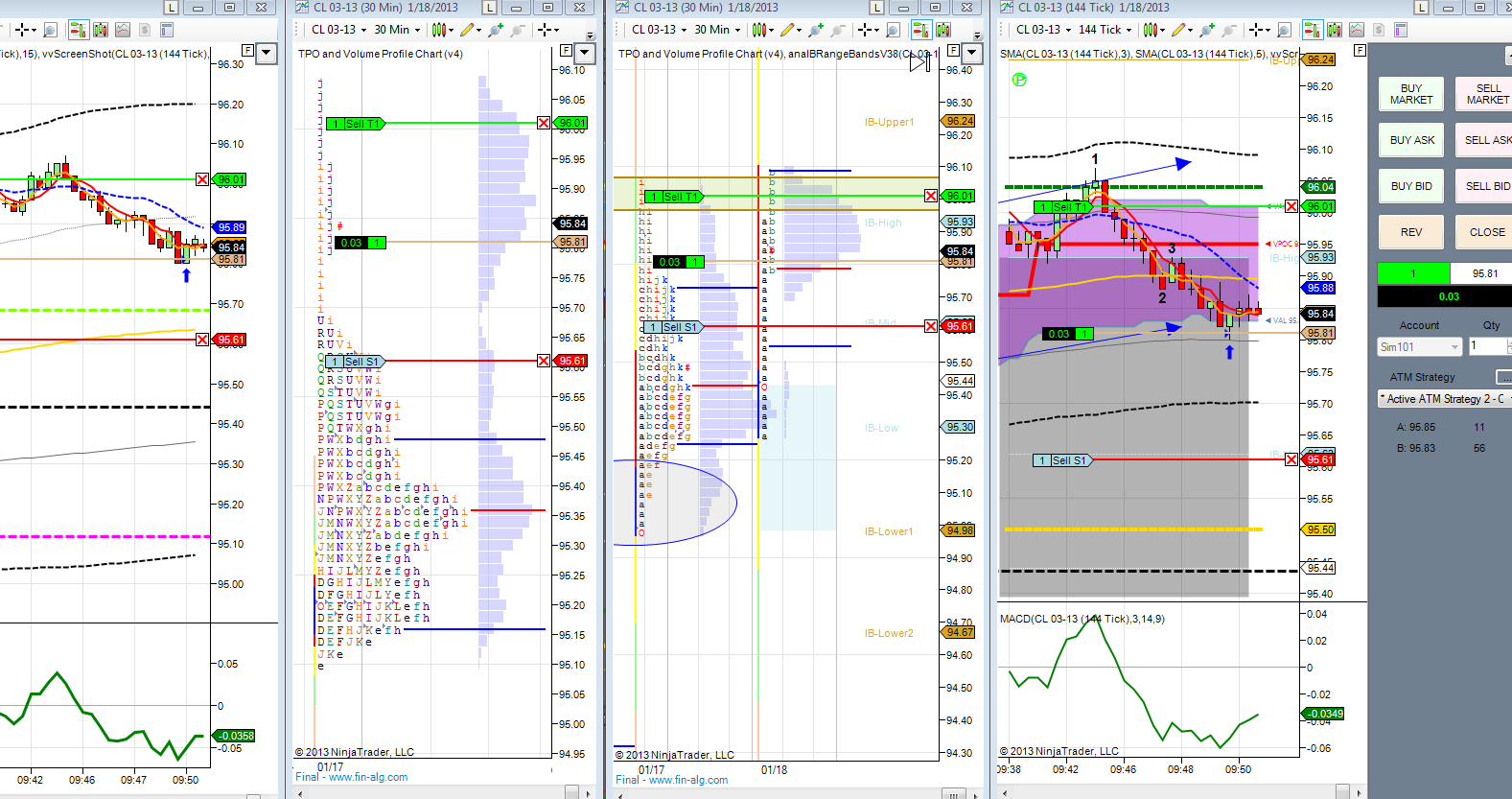This screenshot has width=1512, height=799.
Task: Click F button in first 30 Min window
Action: tap(567, 50)
